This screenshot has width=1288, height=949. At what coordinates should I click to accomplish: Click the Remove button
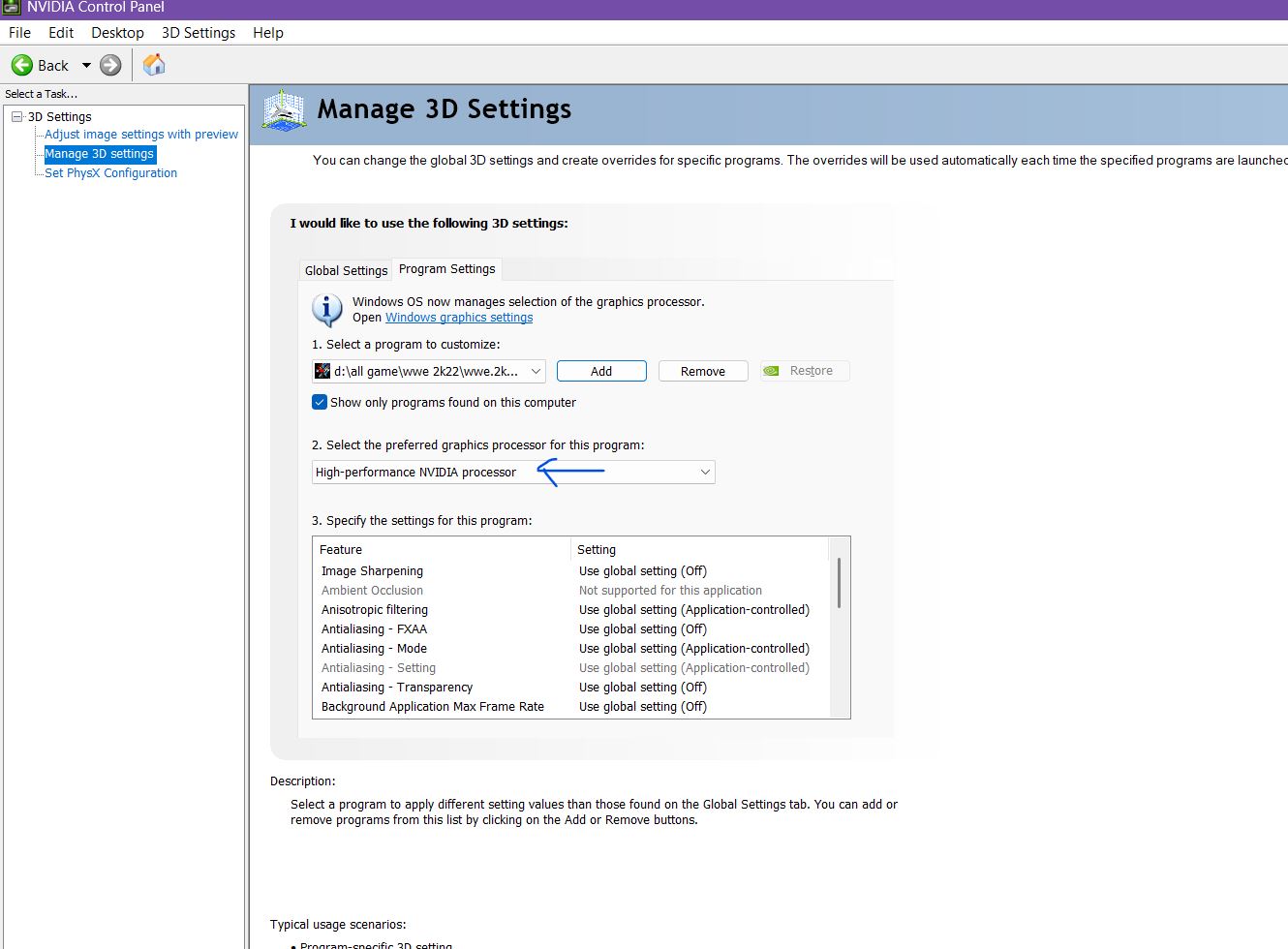[703, 371]
